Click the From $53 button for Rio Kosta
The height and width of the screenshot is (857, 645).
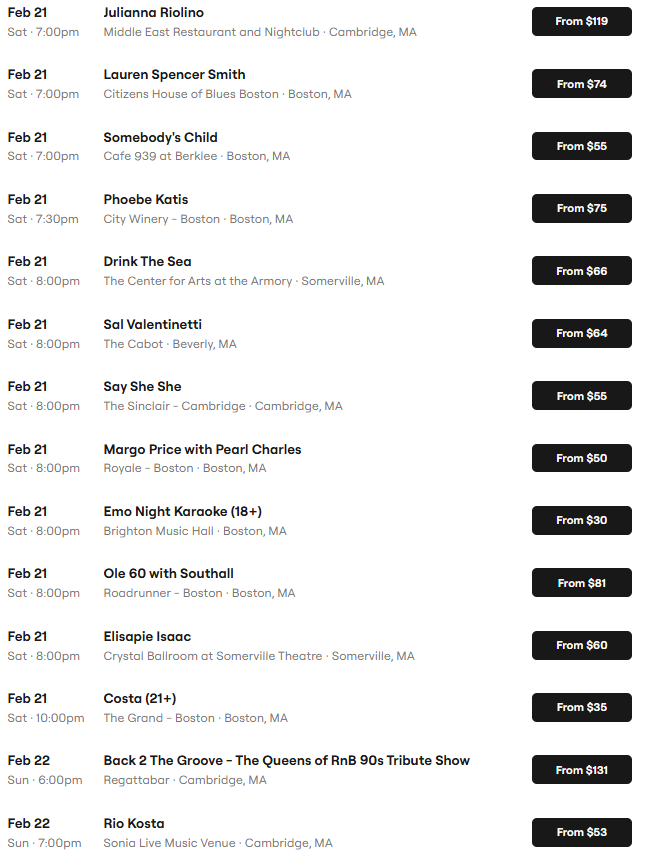(581, 832)
